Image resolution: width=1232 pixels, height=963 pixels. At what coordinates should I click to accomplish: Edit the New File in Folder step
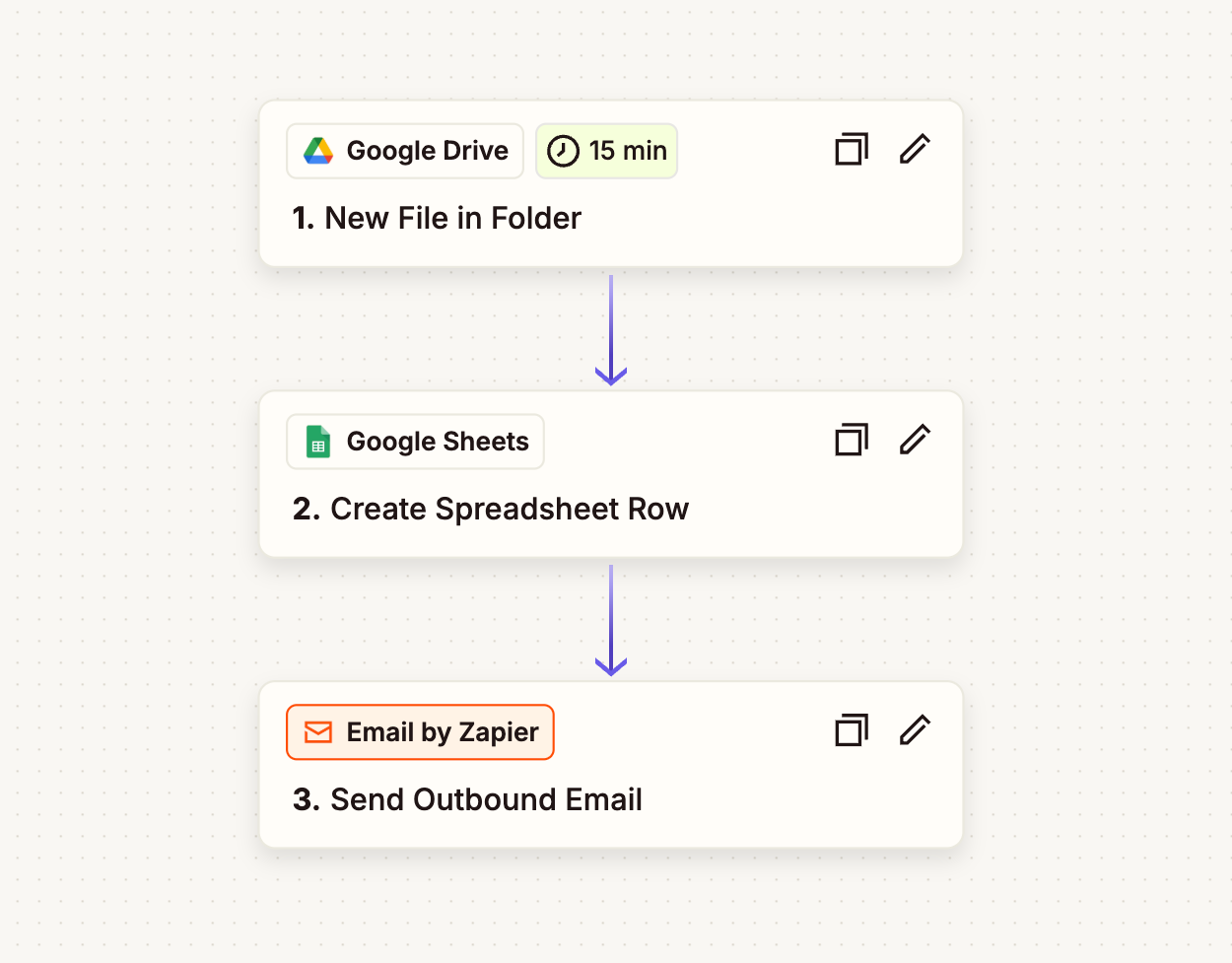point(915,150)
